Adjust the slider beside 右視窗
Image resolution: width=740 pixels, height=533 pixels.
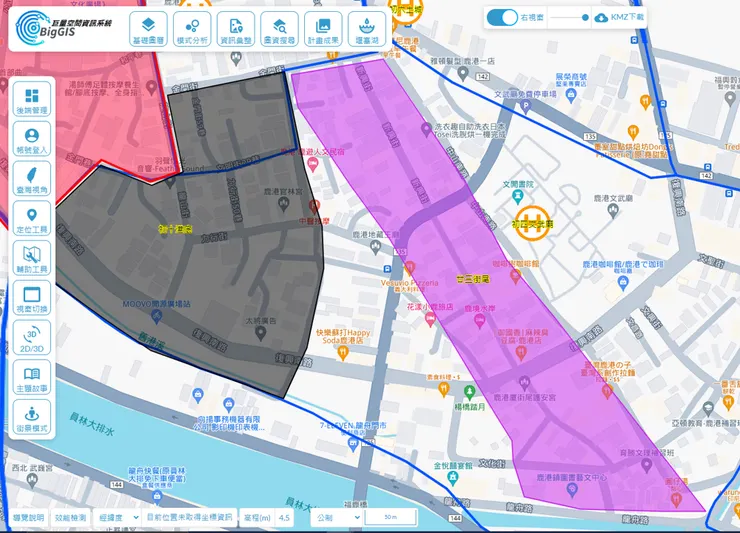(570, 17)
